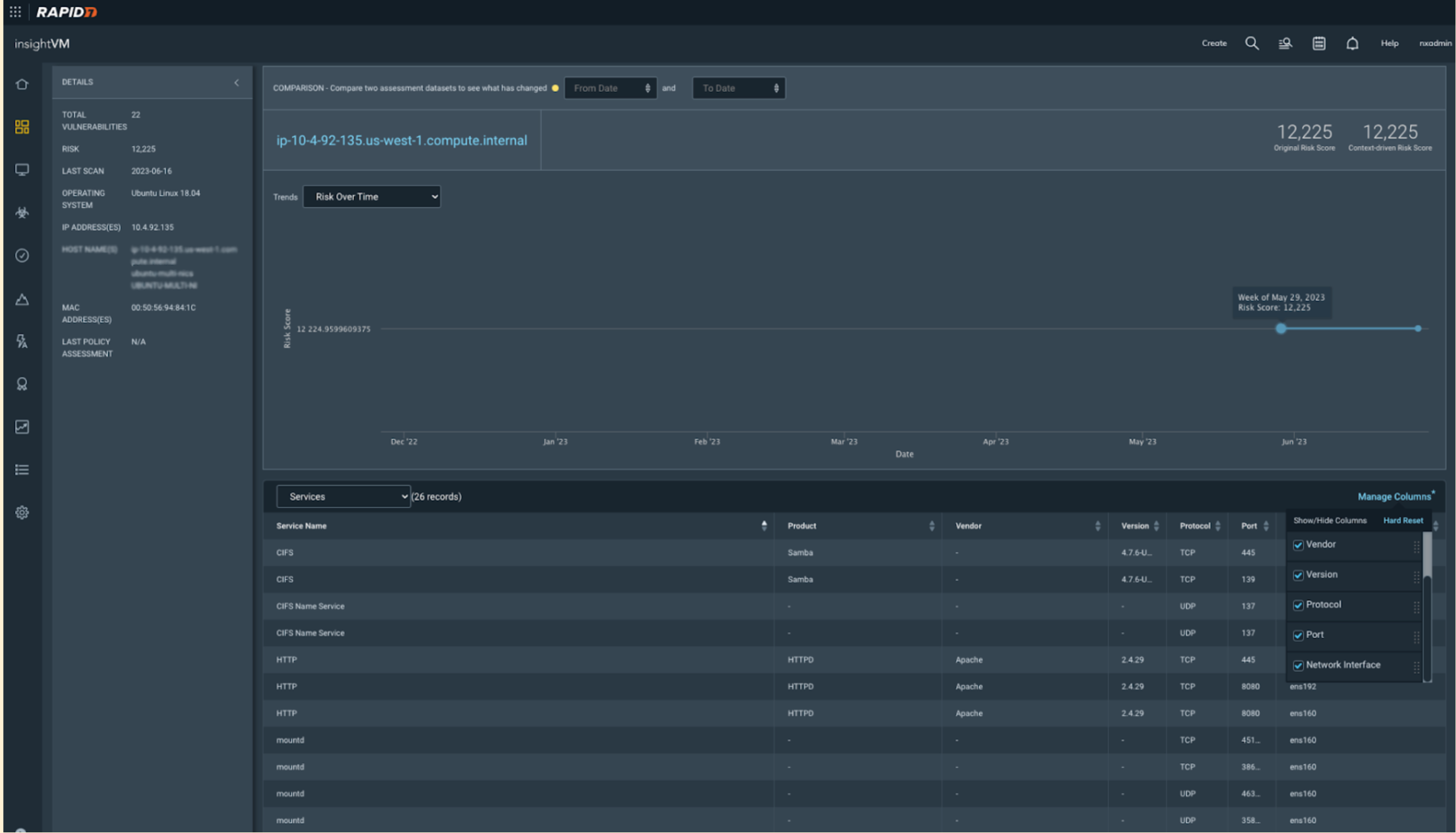Open the Create menu
The width and height of the screenshot is (1456, 833).
[1214, 43]
